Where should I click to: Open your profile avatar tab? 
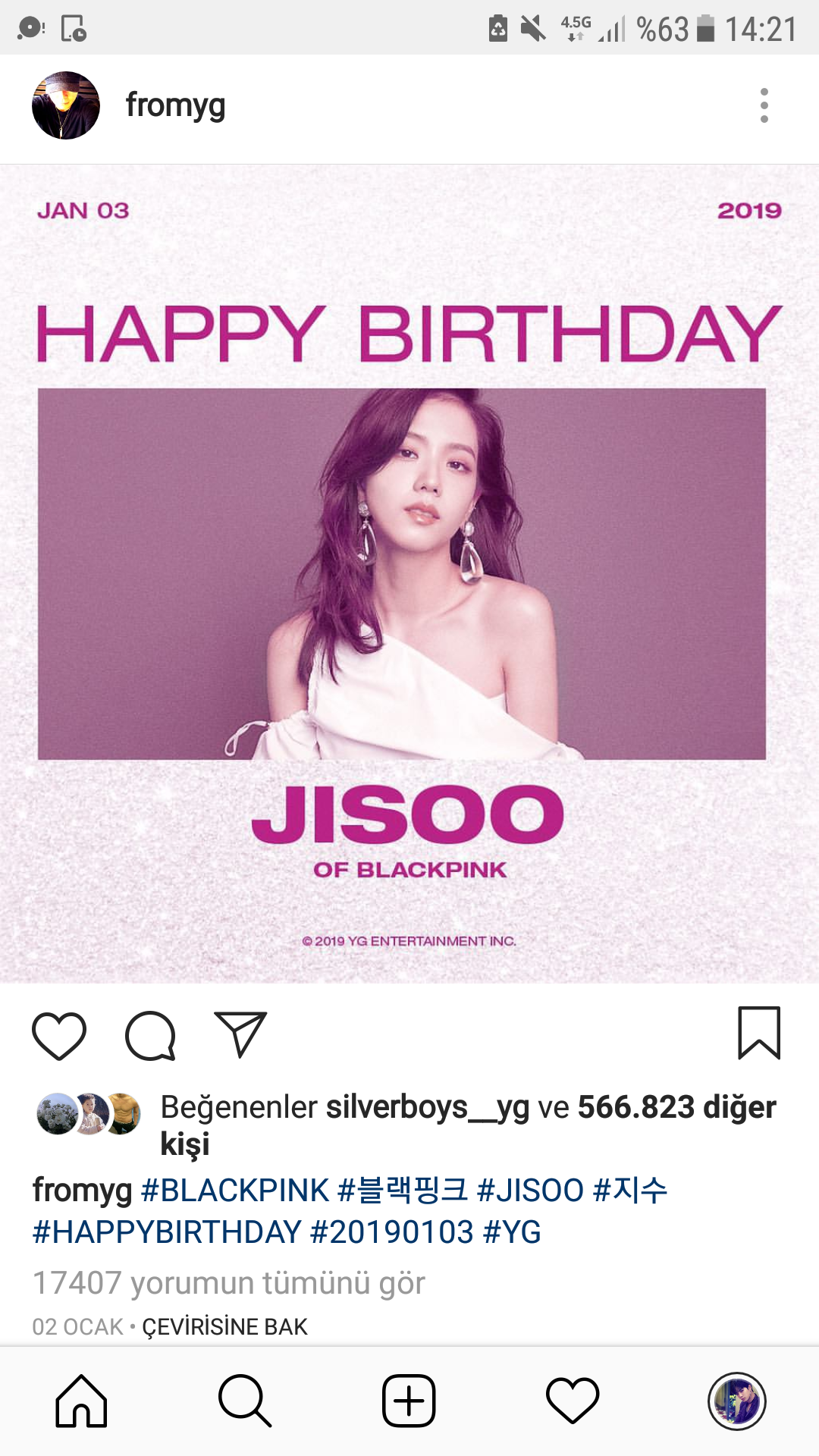[x=736, y=1401]
